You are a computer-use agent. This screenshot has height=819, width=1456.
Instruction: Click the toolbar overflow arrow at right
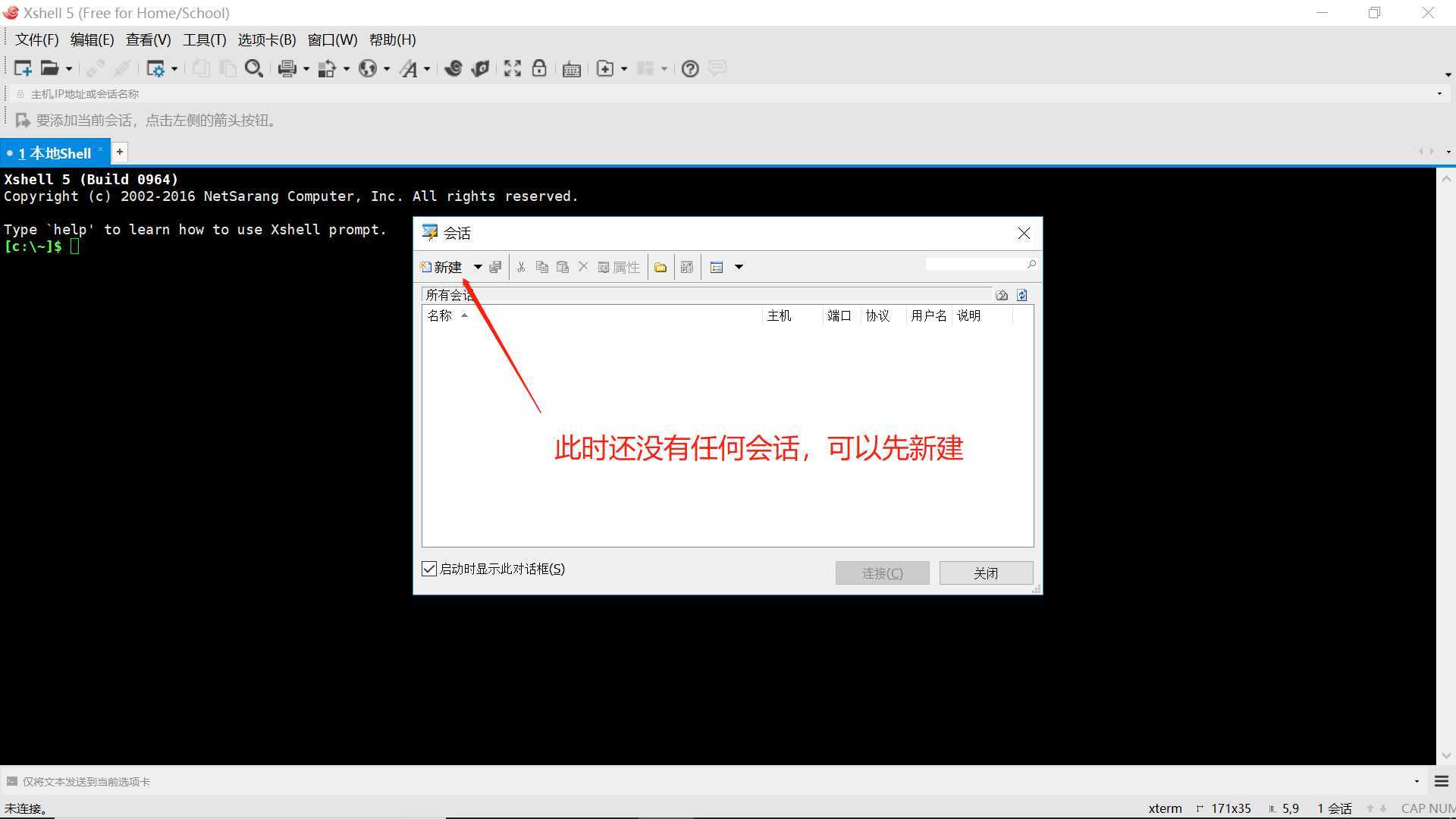coord(1448,74)
